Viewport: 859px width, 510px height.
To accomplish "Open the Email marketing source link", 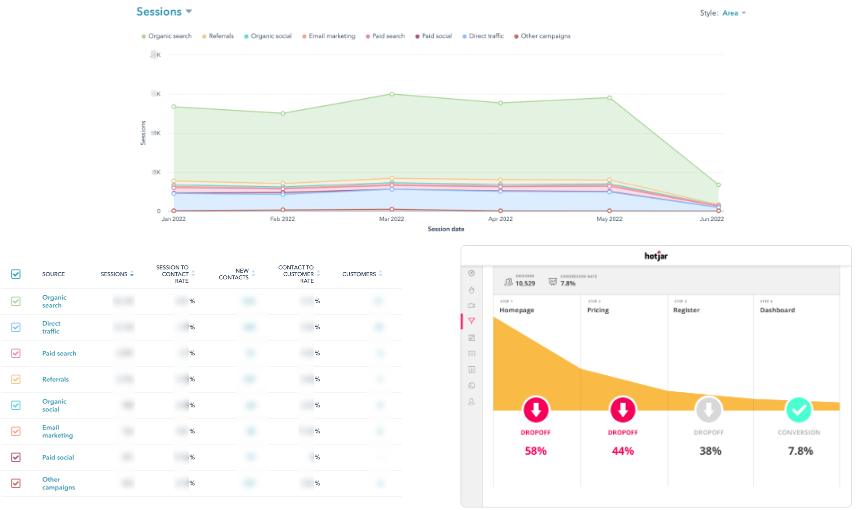I will coord(59,431).
